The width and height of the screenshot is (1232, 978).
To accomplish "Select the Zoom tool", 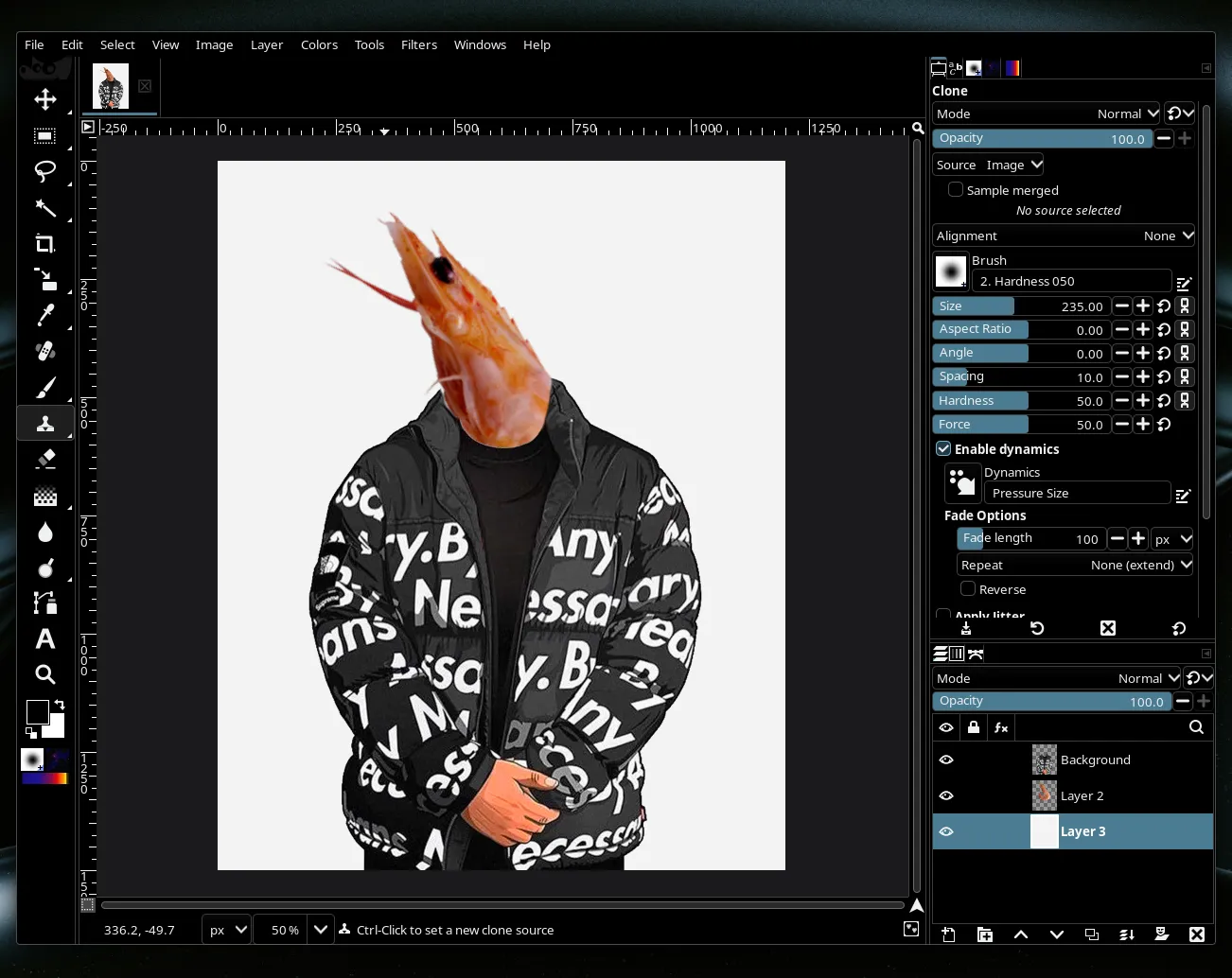I will 44,674.
